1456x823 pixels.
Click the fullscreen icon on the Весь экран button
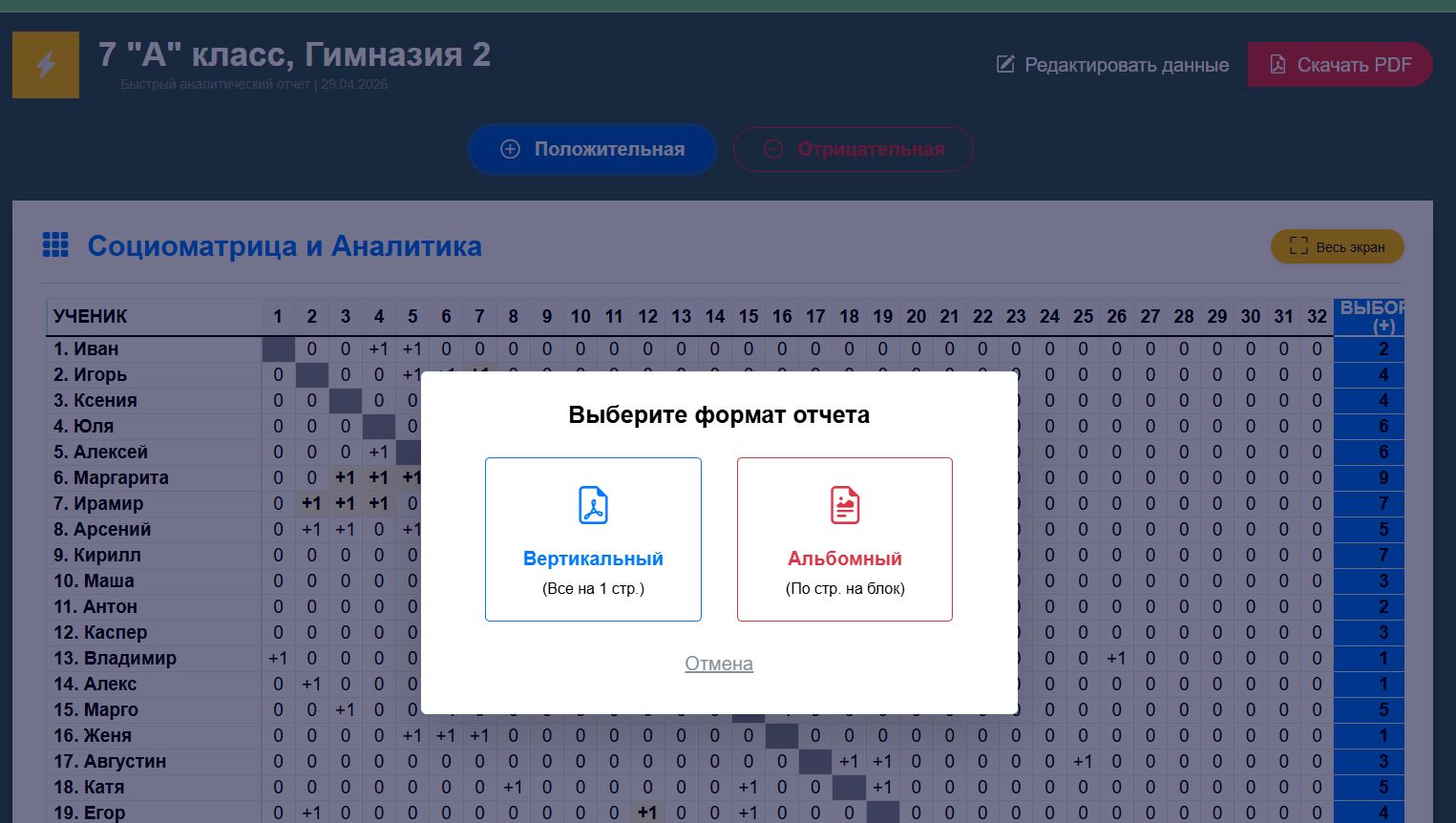pyautogui.click(x=1298, y=245)
